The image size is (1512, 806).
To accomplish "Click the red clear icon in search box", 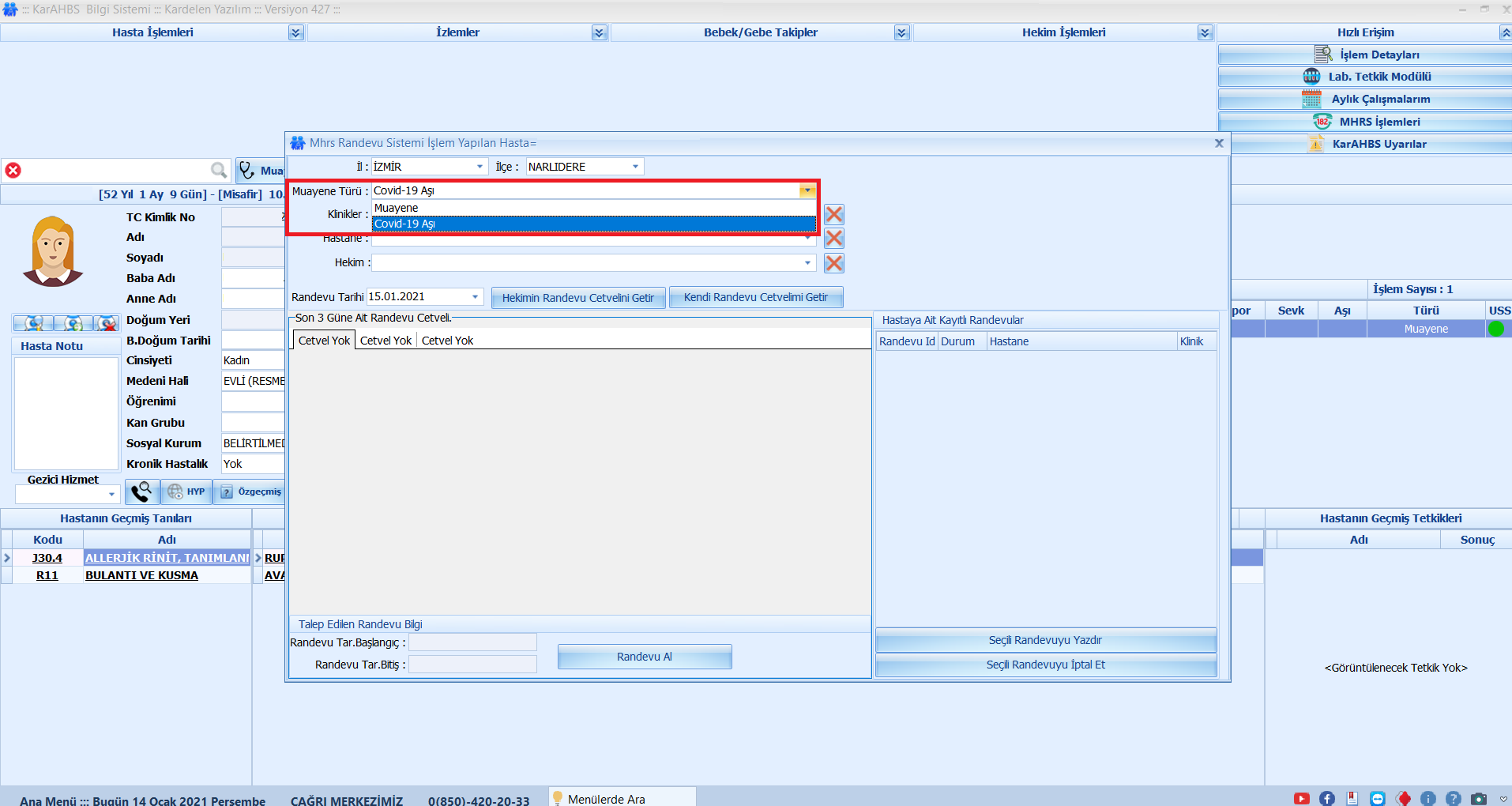I will pos(13,170).
